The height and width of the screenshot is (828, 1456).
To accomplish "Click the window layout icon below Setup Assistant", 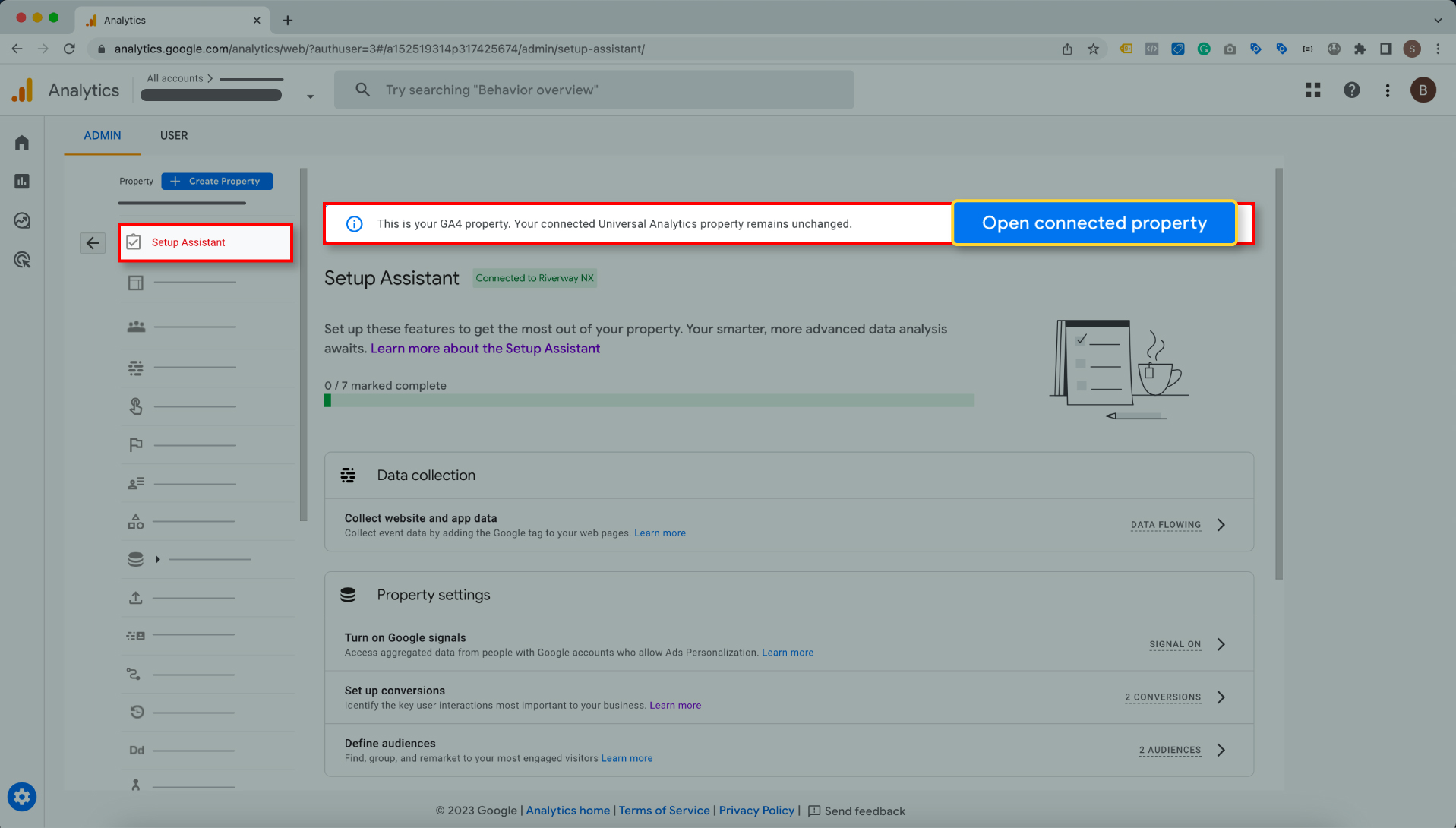I will coord(136,283).
